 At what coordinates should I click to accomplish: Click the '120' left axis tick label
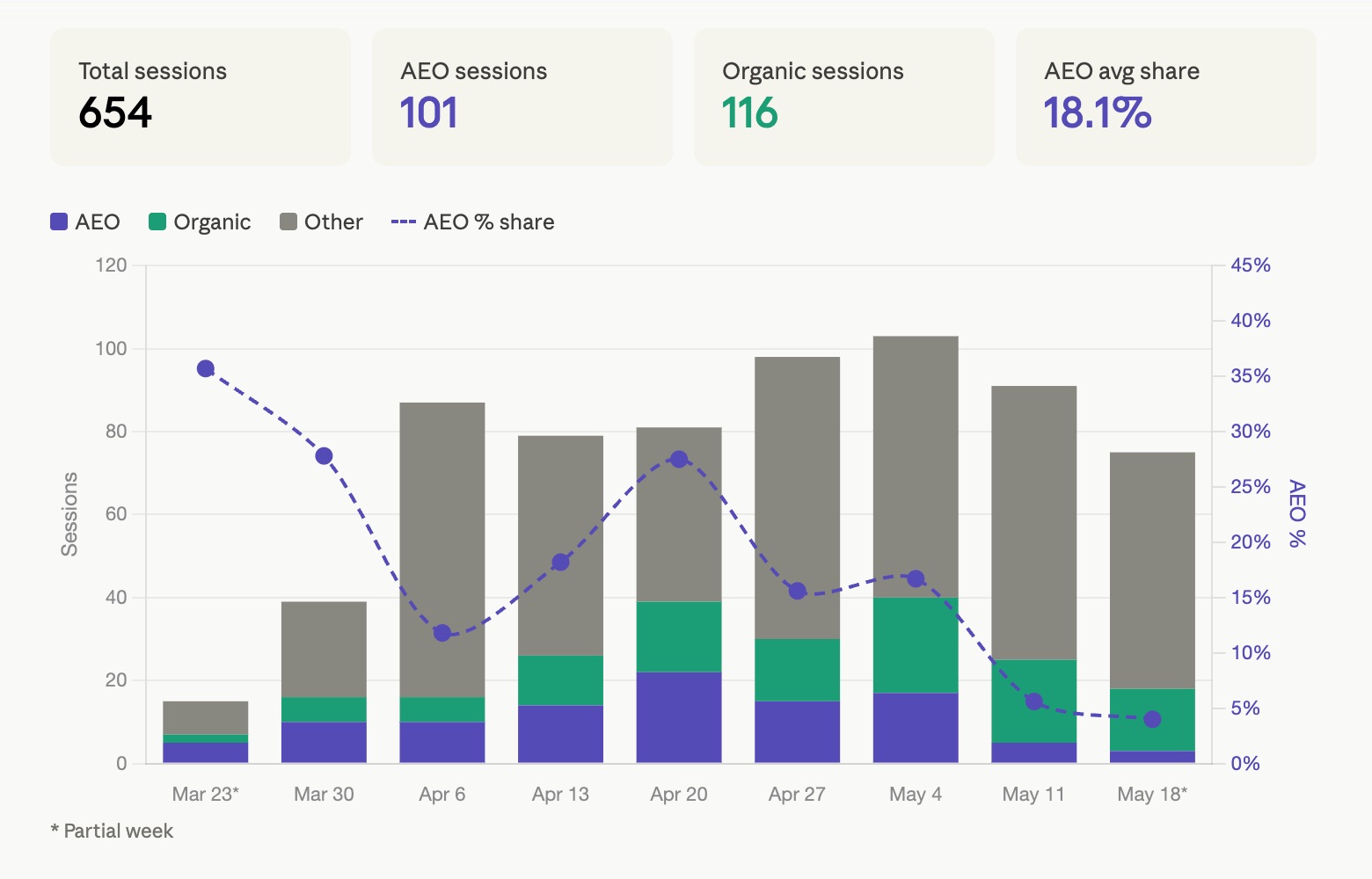(111, 265)
